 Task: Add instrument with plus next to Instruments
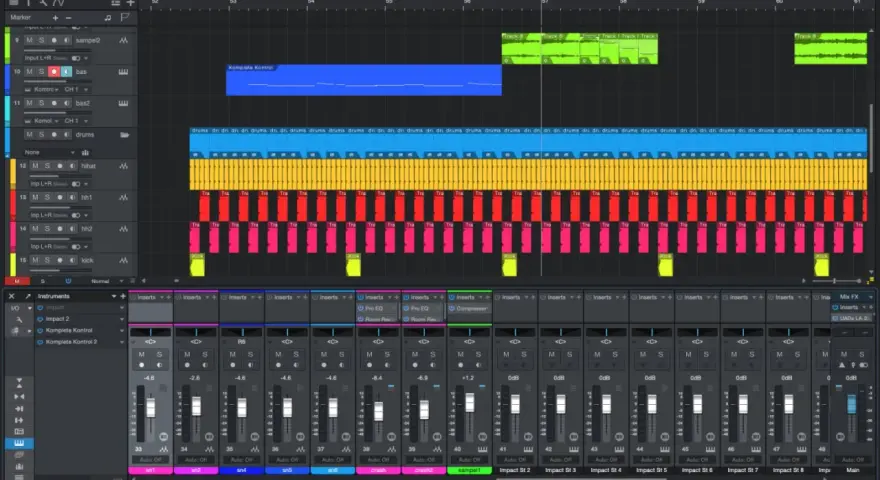pos(123,296)
